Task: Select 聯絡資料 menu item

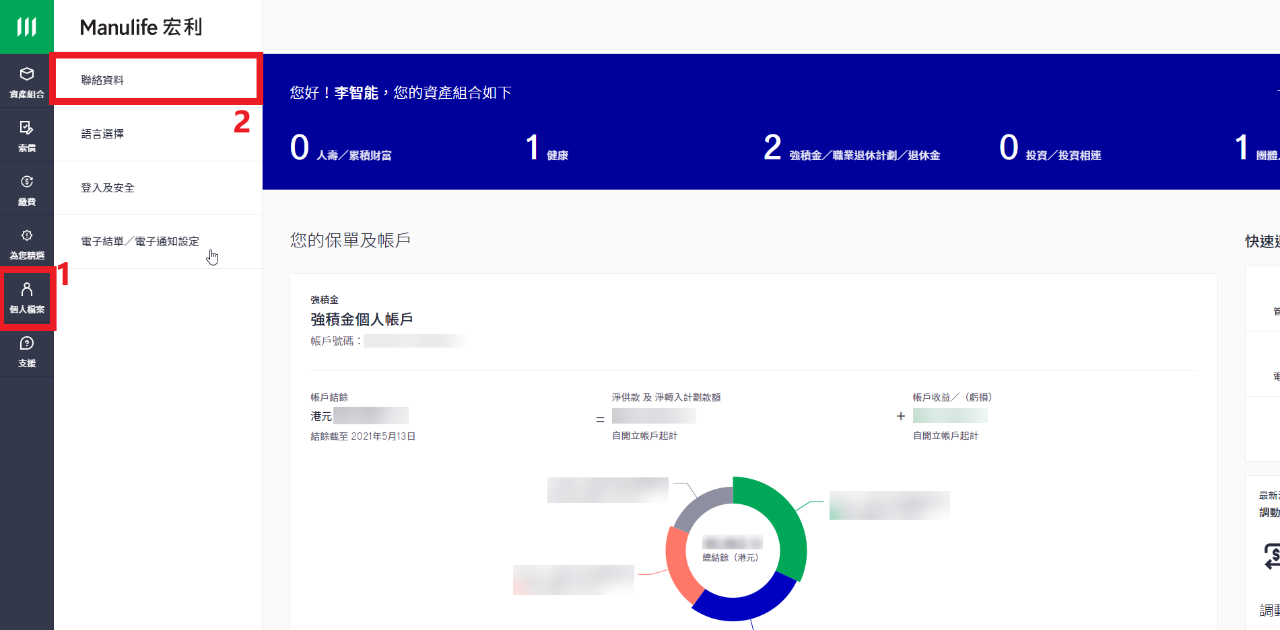Action: 158,80
